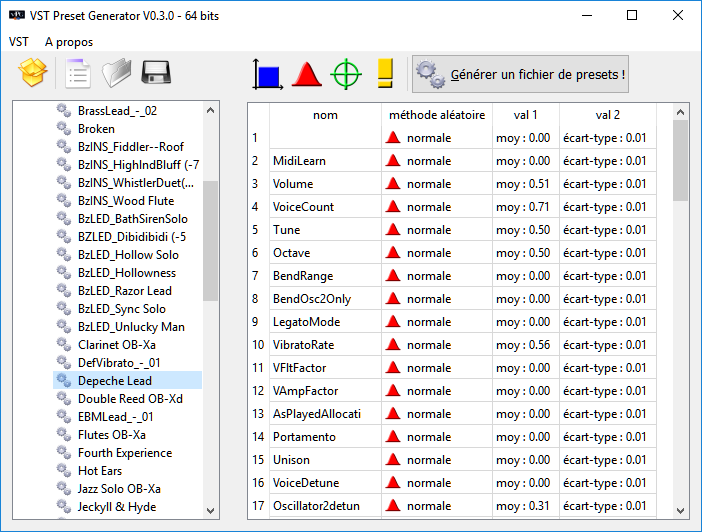Click 'écart-type : 0.01' in BendRange row

[605, 276]
